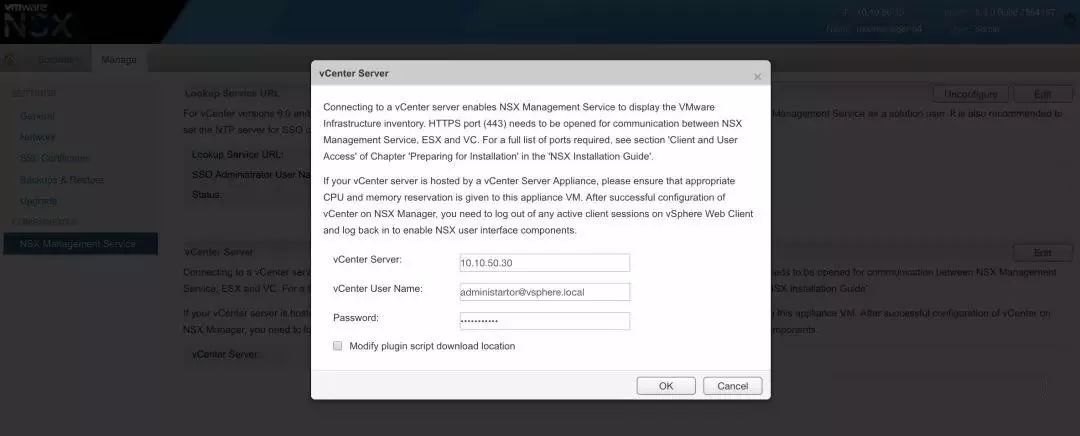
Task: Open the Home icon in NSX navigation bar
Action: tap(10, 60)
